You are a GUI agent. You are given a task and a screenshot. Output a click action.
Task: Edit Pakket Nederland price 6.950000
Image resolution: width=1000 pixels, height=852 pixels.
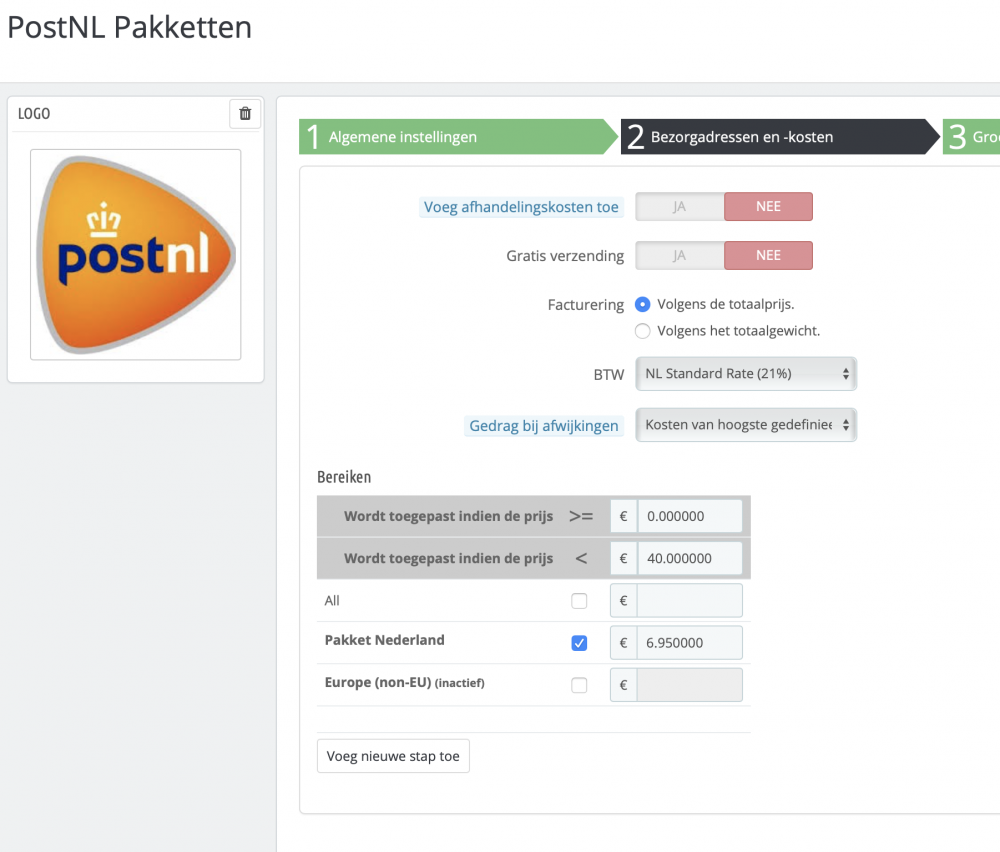pos(690,643)
